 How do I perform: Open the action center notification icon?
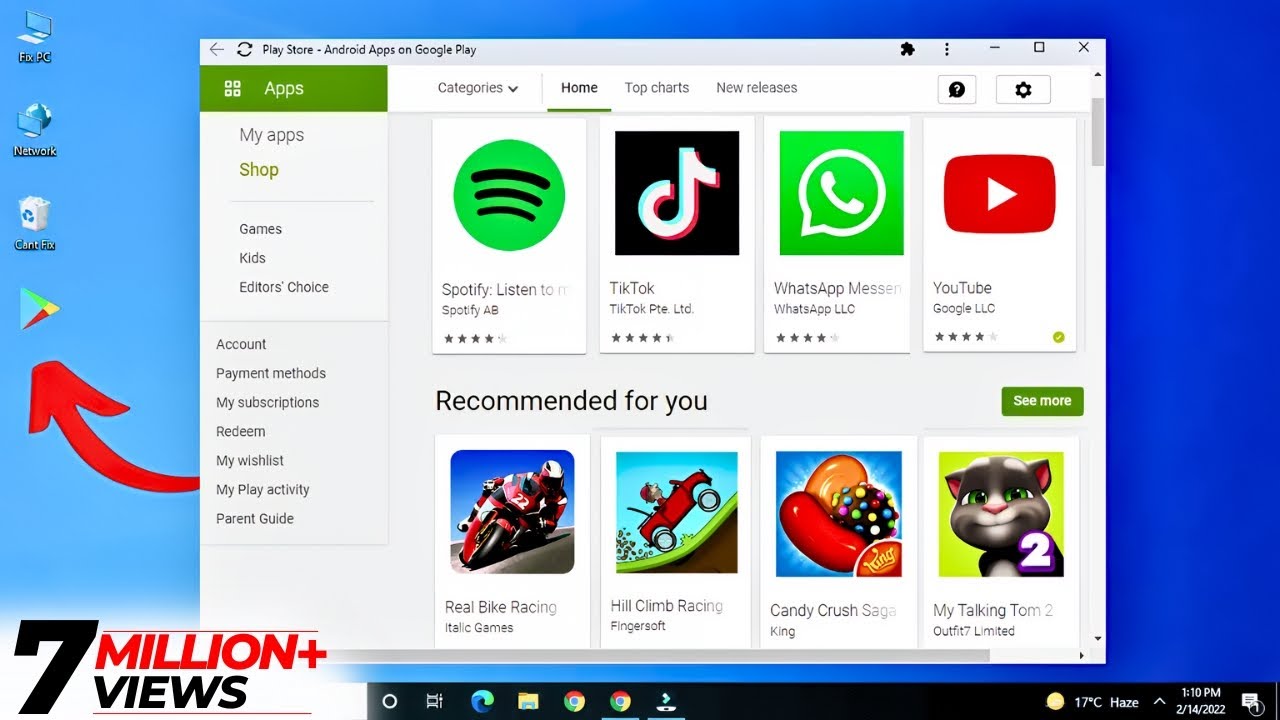point(1249,701)
